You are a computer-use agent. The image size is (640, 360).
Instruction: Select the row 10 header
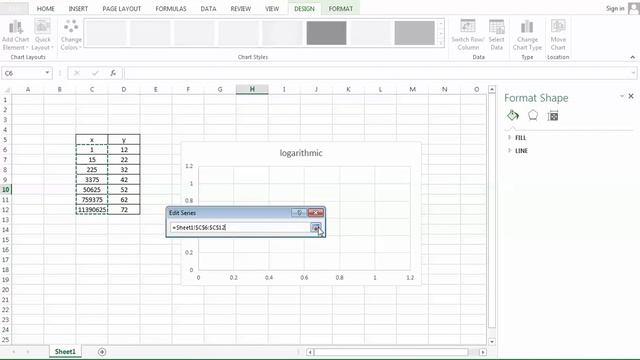tap(6, 190)
